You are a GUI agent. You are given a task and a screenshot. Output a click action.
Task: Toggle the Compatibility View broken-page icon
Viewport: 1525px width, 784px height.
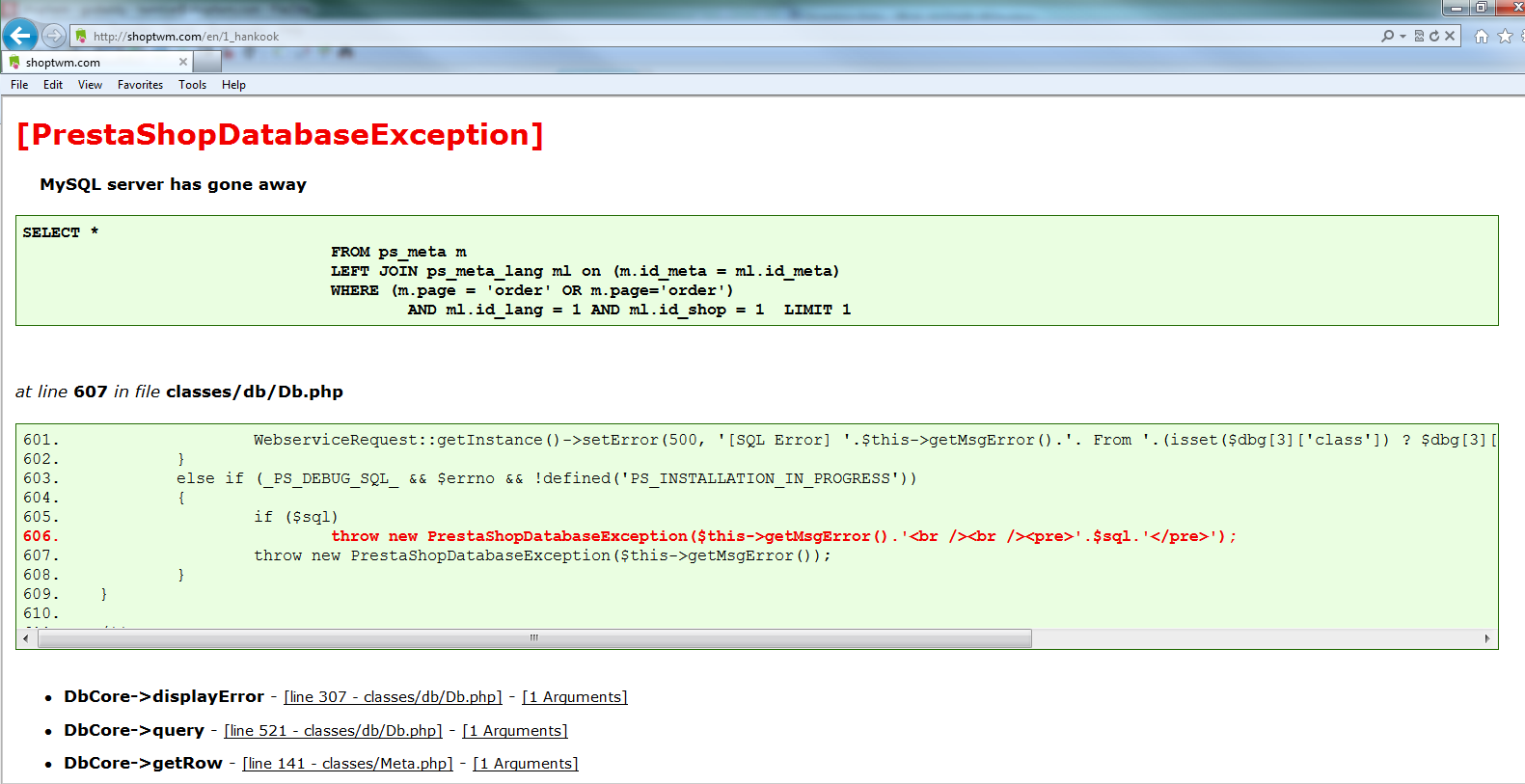pos(1419,36)
